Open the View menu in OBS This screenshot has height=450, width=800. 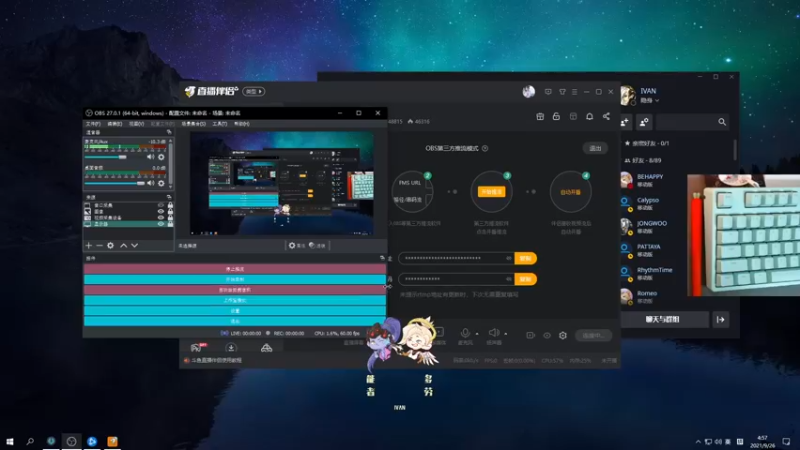[x=136, y=124]
